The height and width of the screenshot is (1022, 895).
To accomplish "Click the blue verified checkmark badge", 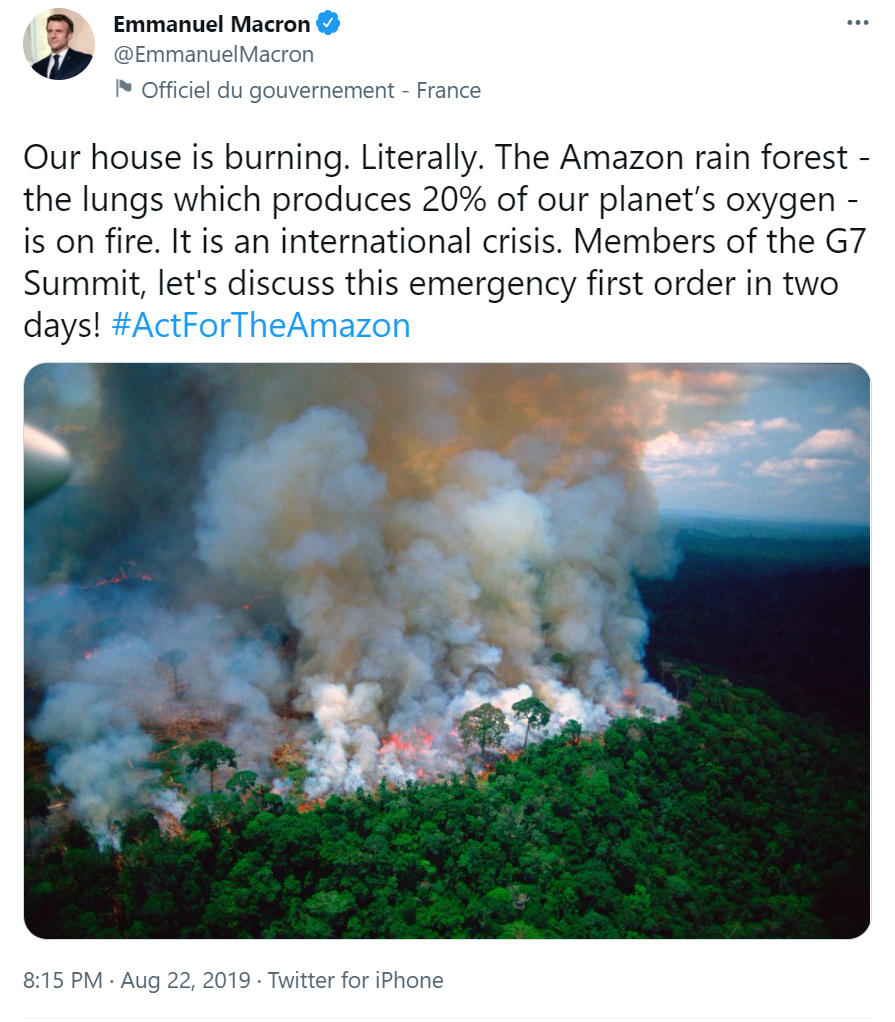I will coord(328,23).
